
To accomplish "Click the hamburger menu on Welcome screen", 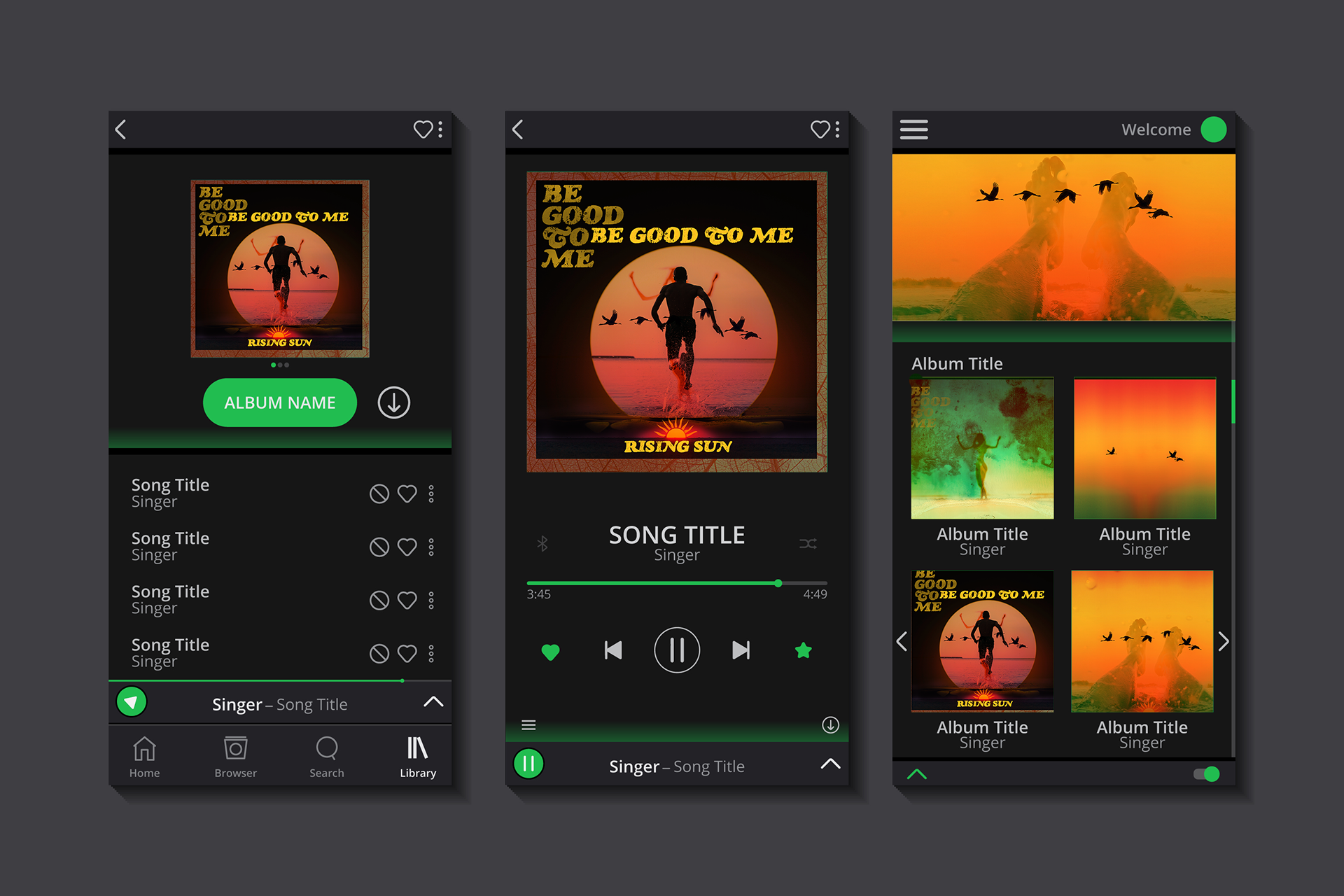I will click(913, 129).
